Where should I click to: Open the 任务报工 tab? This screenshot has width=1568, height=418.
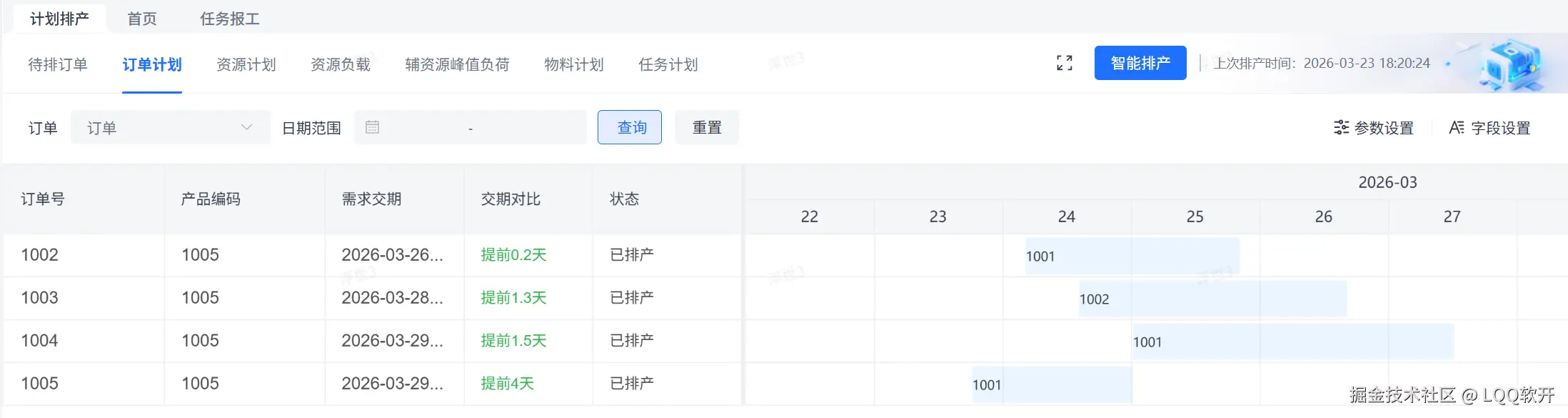[229, 19]
